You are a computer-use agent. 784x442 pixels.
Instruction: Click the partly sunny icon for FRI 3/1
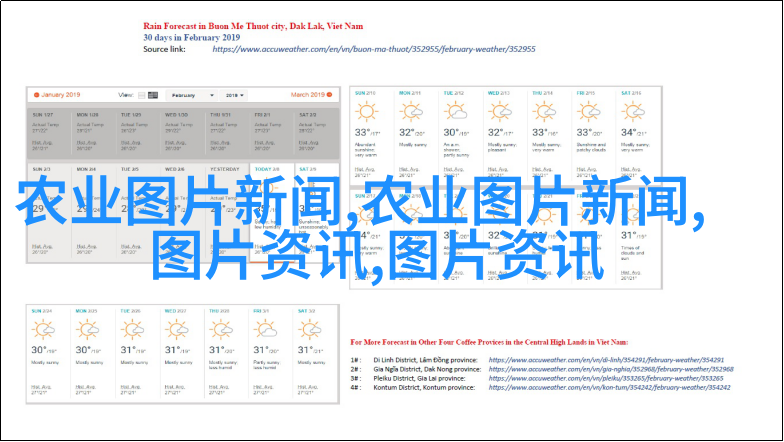point(265,330)
